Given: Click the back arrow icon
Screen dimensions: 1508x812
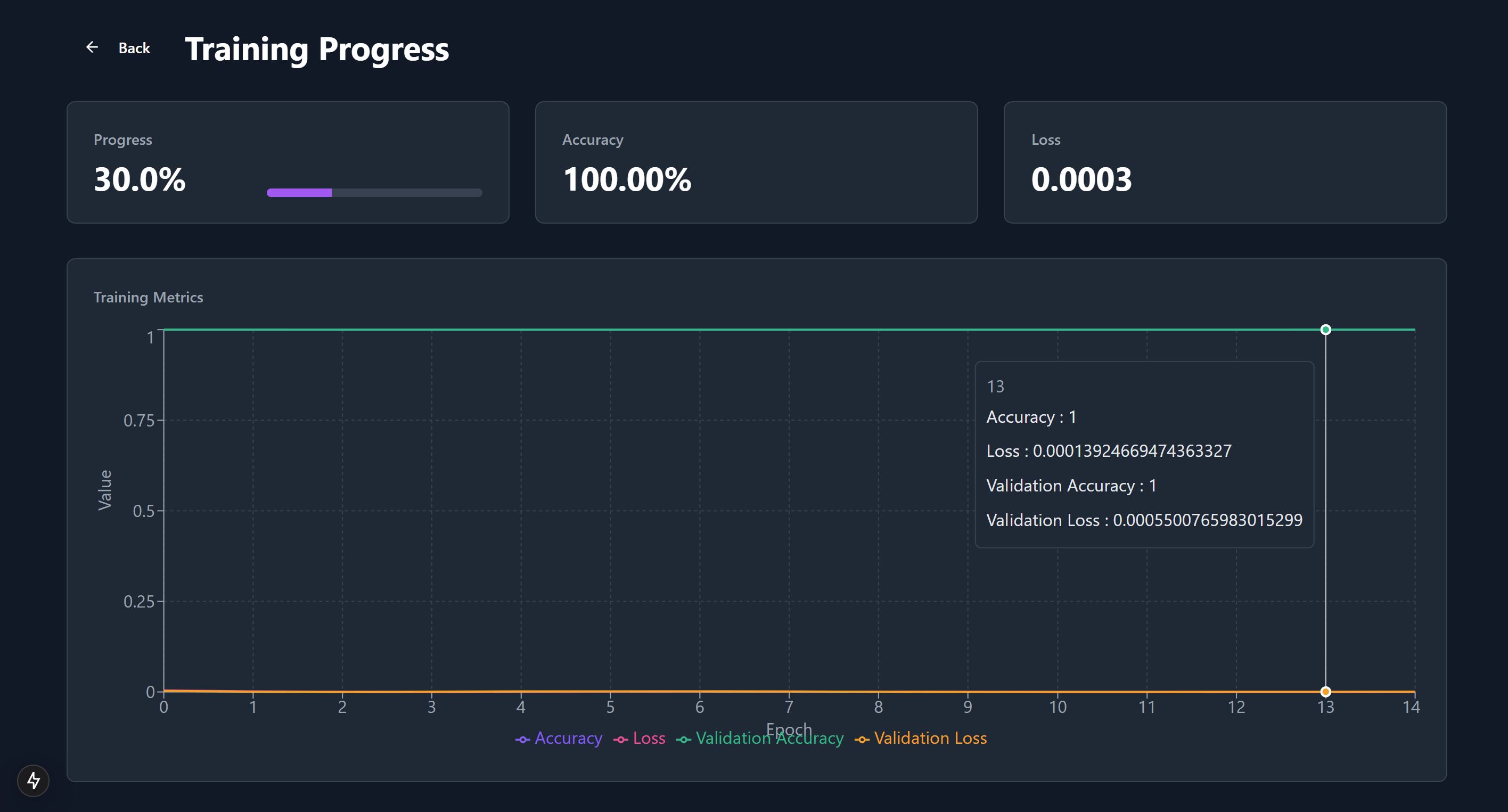Looking at the screenshot, I should click(92, 47).
